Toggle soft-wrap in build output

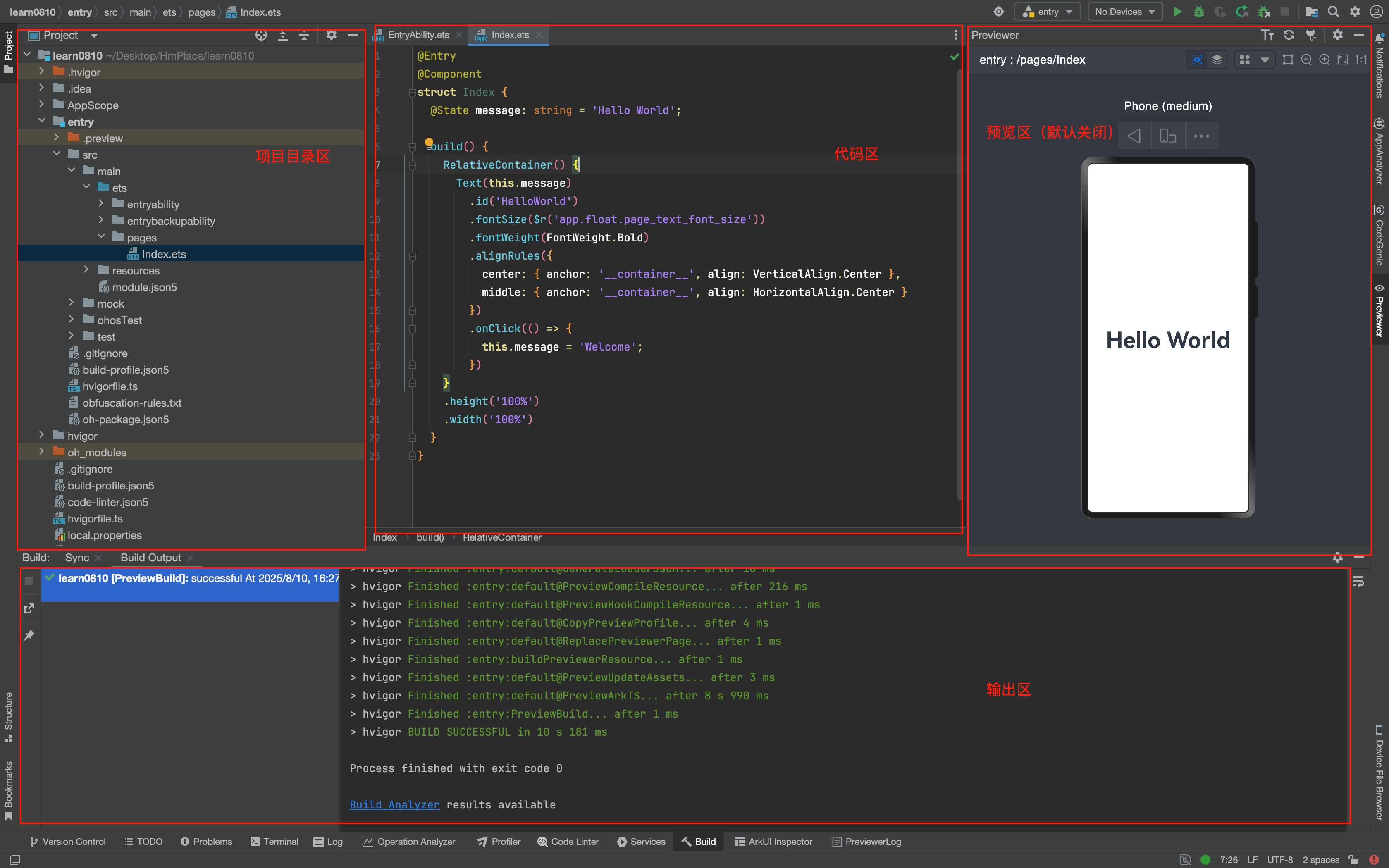coord(1358,582)
